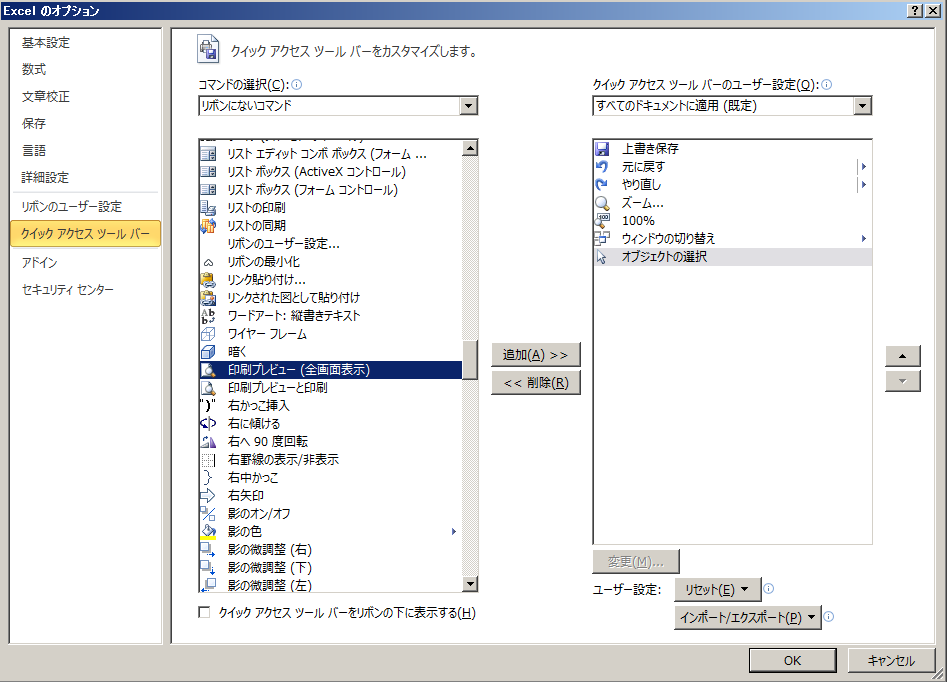Click the info icon beside リセット
947x682 pixels.
tap(769, 588)
